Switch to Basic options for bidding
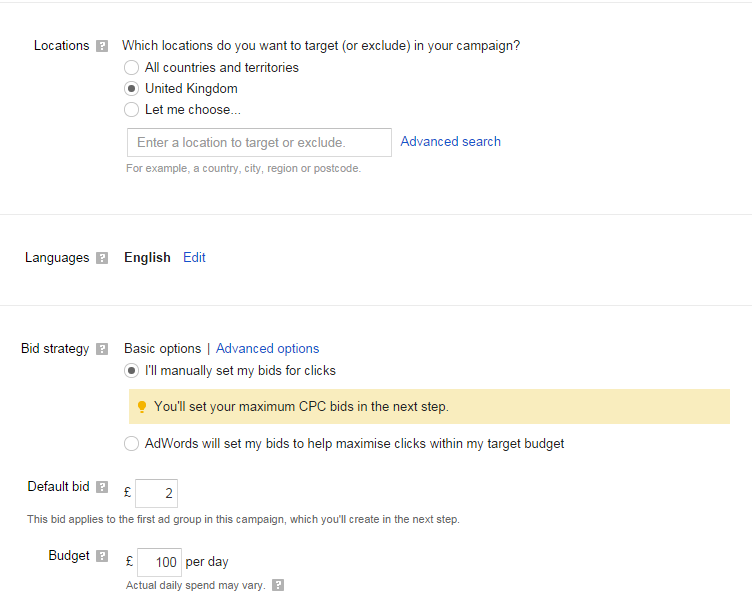The image size is (752, 602). click(163, 349)
